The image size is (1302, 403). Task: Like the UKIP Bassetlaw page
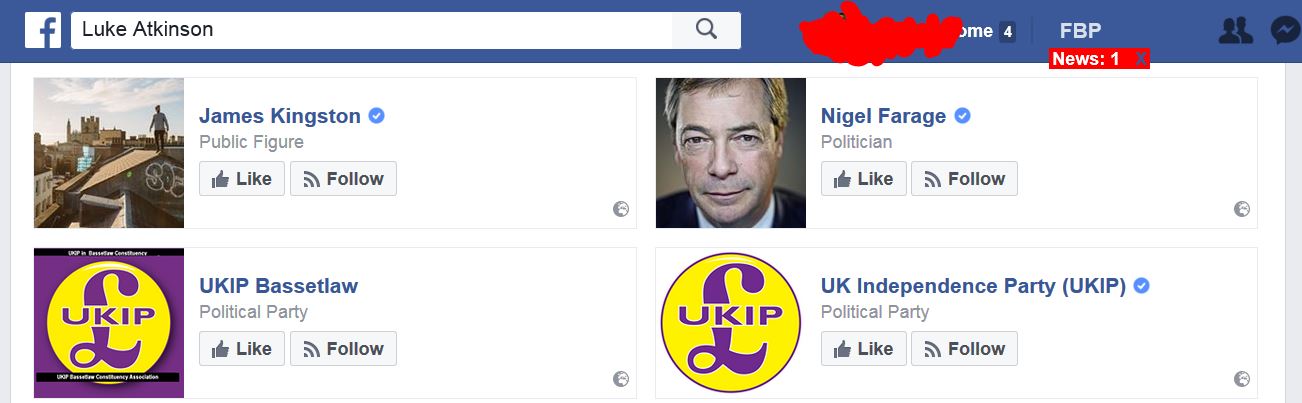click(x=242, y=349)
